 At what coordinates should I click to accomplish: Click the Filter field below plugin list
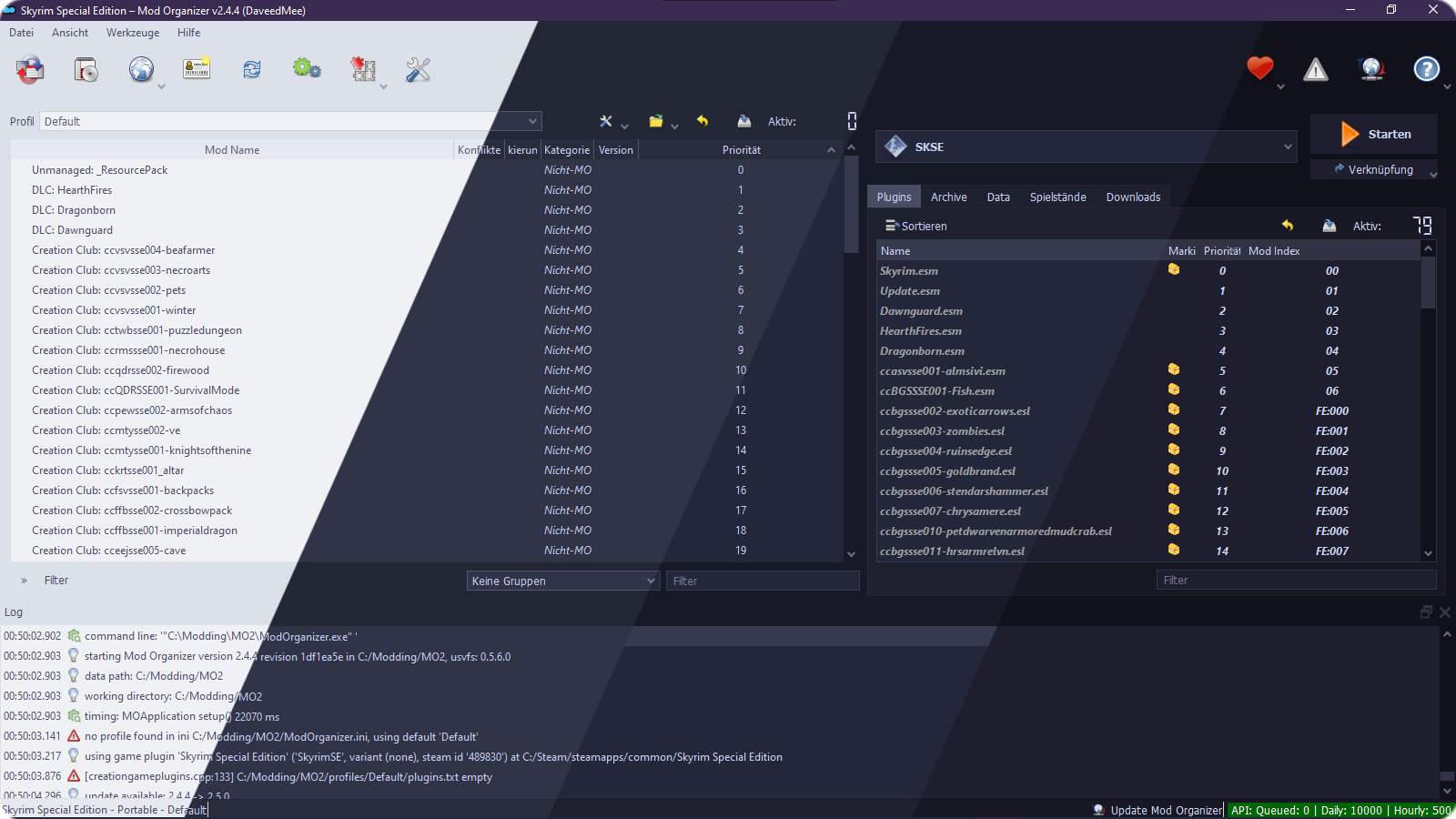tap(1296, 580)
